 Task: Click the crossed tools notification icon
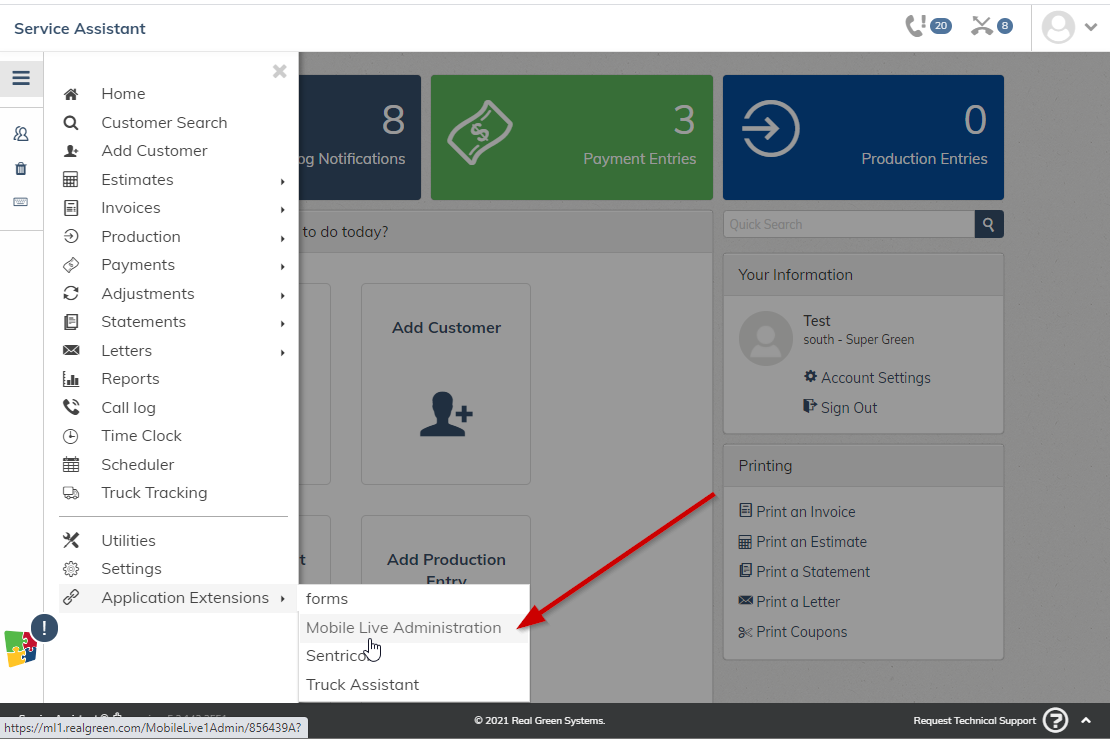tap(981, 26)
